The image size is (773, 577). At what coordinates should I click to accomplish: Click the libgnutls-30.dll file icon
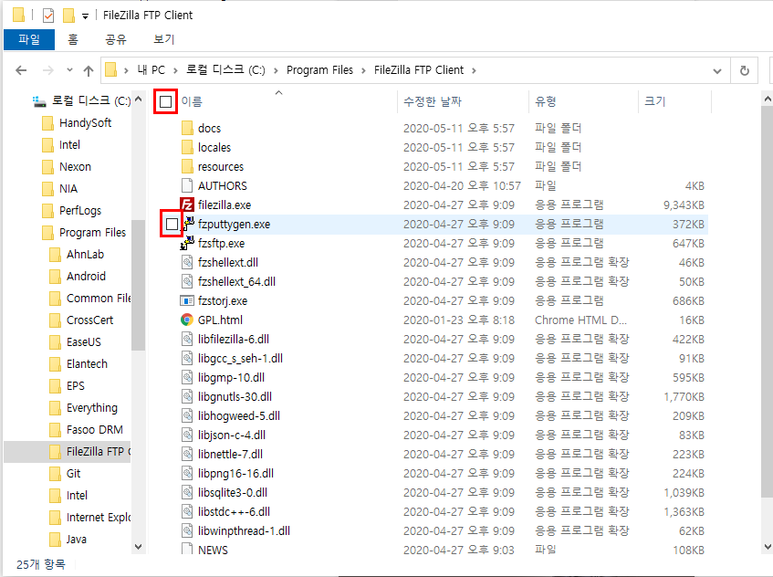pyautogui.click(x=187, y=397)
